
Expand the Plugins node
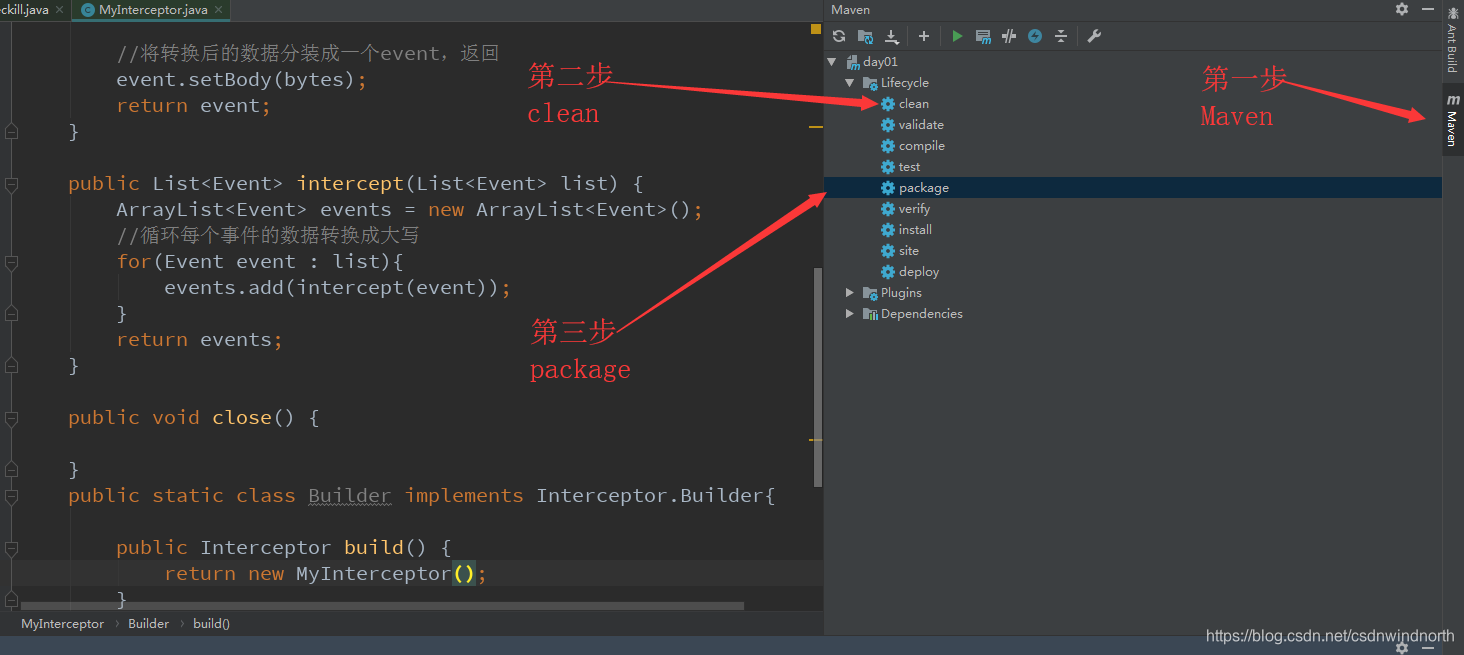pyautogui.click(x=850, y=293)
